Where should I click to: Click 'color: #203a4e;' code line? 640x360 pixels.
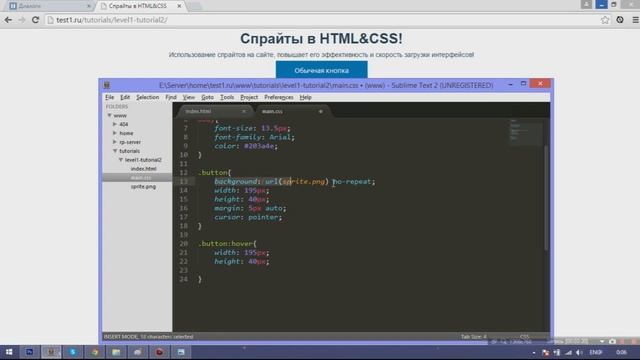[246, 146]
